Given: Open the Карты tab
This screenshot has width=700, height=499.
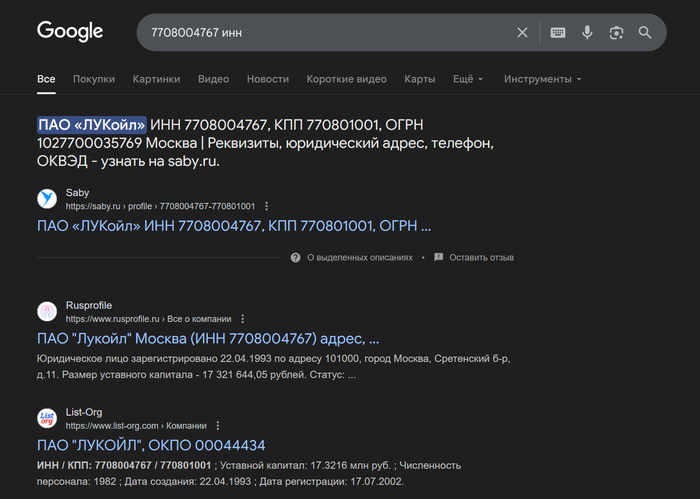Looking at the screenshot, I should point(419,79).
